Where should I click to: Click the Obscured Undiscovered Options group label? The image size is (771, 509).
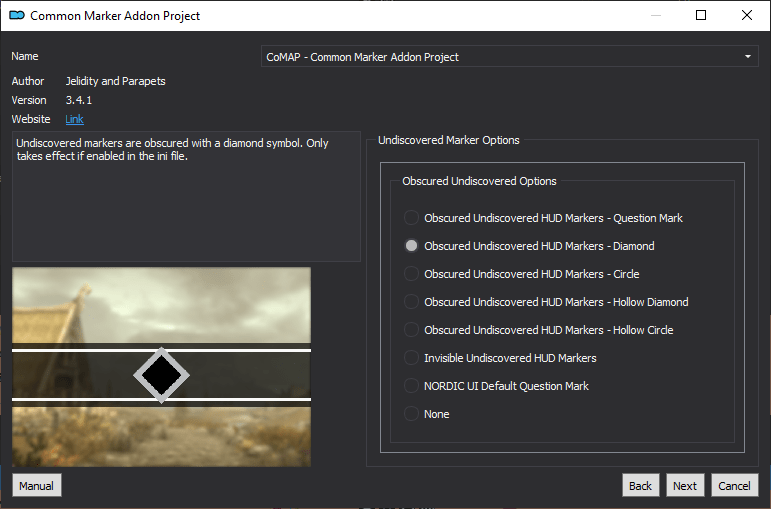pos(479,181)
